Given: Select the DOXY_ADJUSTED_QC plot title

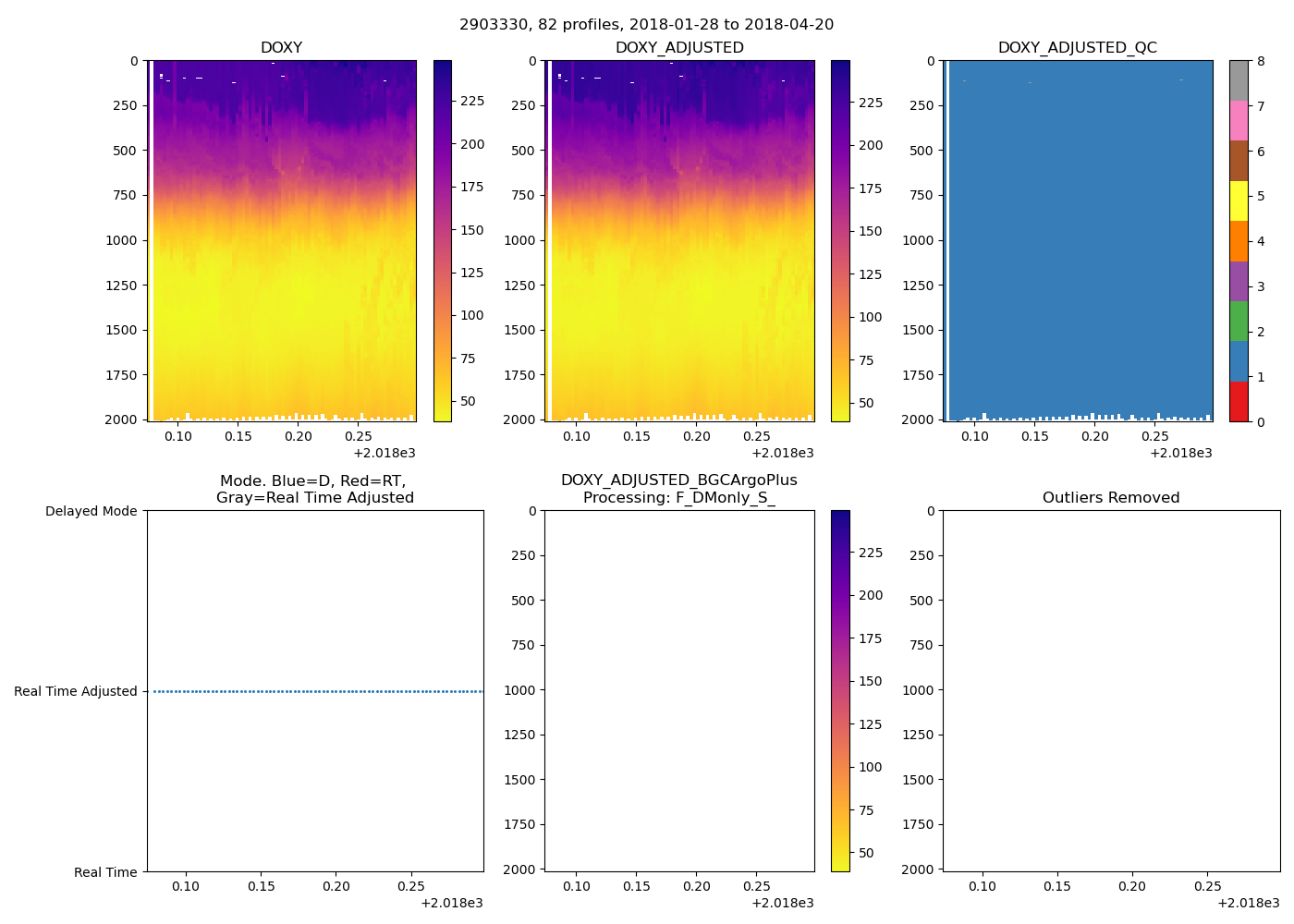Looking at the screenshot, I should click(x=1077, y=48).
